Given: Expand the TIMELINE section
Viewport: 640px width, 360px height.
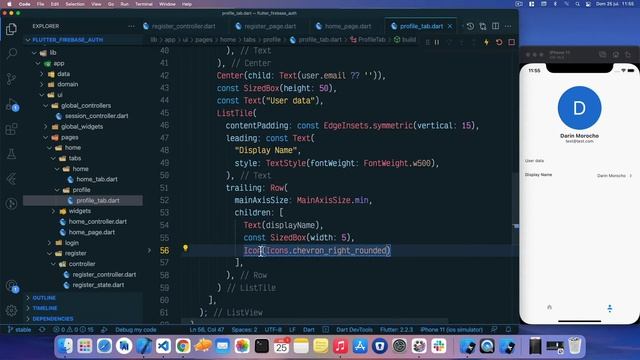Looking at the screenshot, I should (x=45, y=308).
